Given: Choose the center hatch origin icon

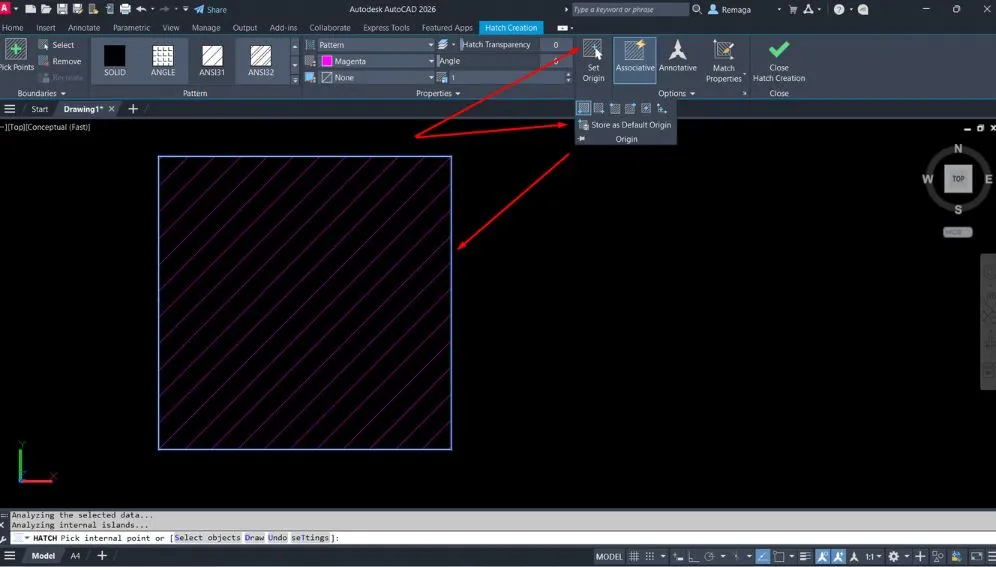Looking at the screenshot, I should coord(646,108).
